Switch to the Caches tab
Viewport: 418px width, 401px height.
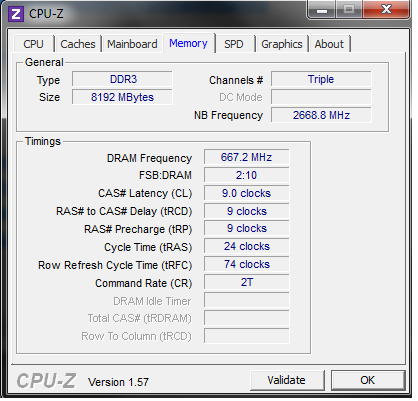coord(78,44)
